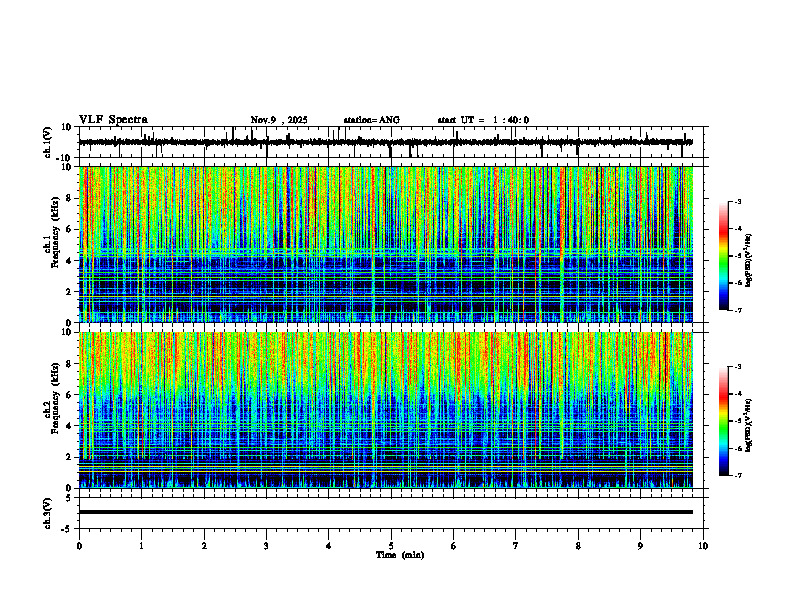The image size is (792, 612).
Task: Click the time axis tick label '10'
Action: pyautogui.click(x=703, y=546)
